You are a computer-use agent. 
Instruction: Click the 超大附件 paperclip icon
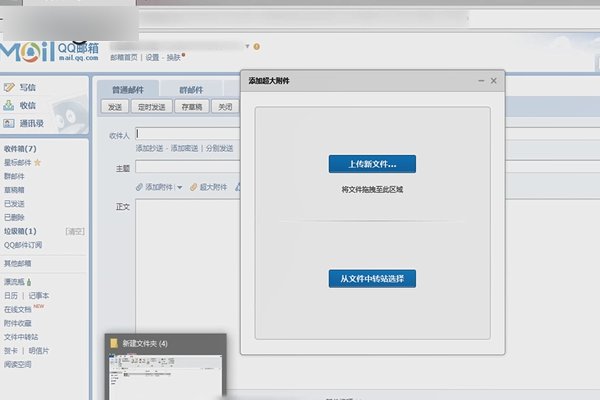point(194,187)
